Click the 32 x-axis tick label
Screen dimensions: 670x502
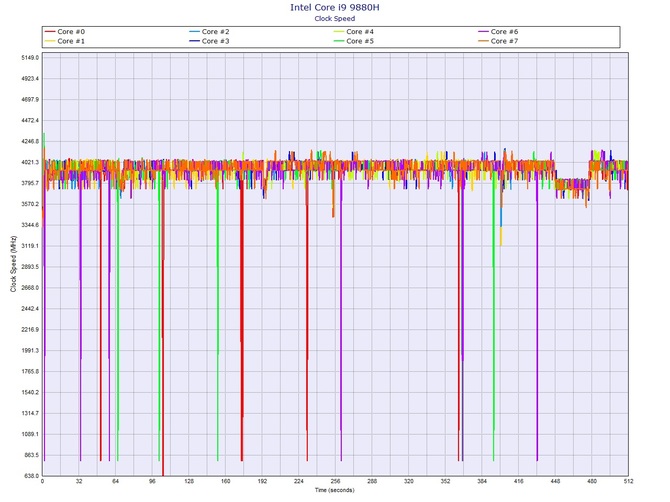tap(79, 481)
